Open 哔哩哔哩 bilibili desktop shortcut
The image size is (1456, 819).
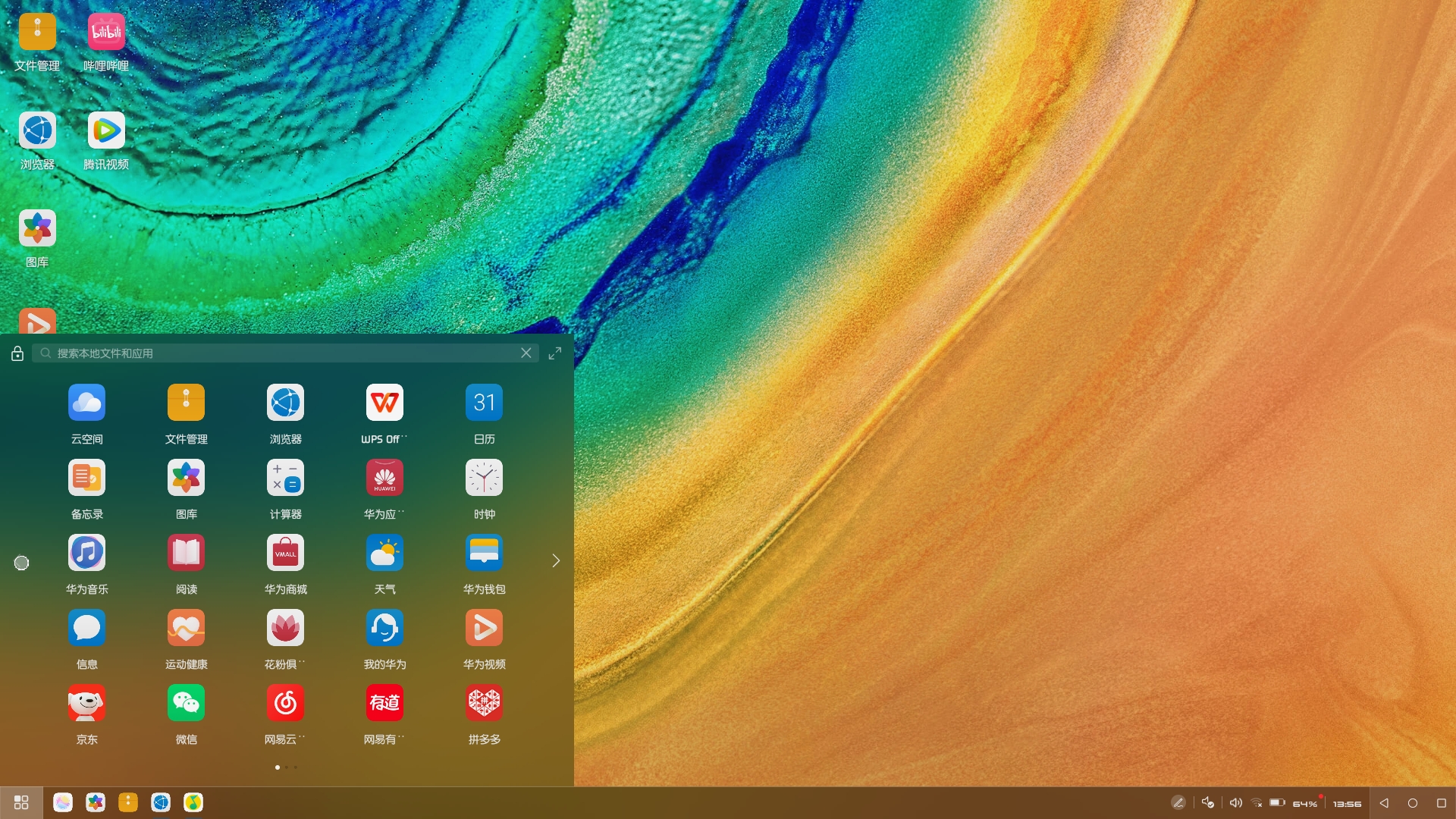coord(106,32)
